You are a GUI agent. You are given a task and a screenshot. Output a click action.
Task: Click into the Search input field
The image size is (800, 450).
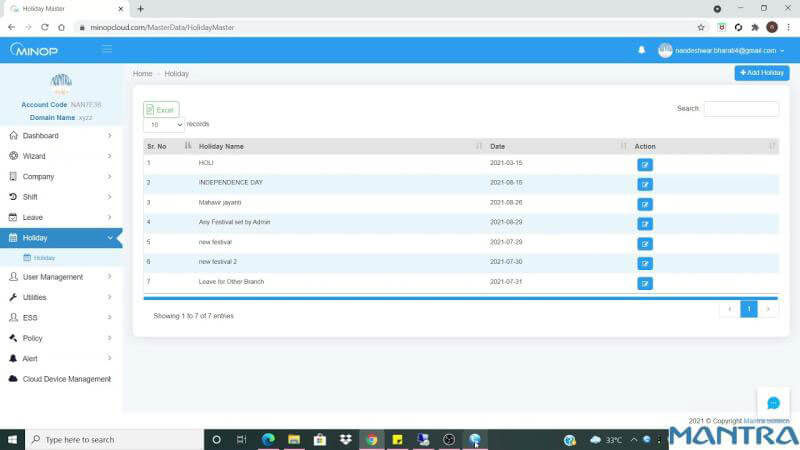(740, 108)
